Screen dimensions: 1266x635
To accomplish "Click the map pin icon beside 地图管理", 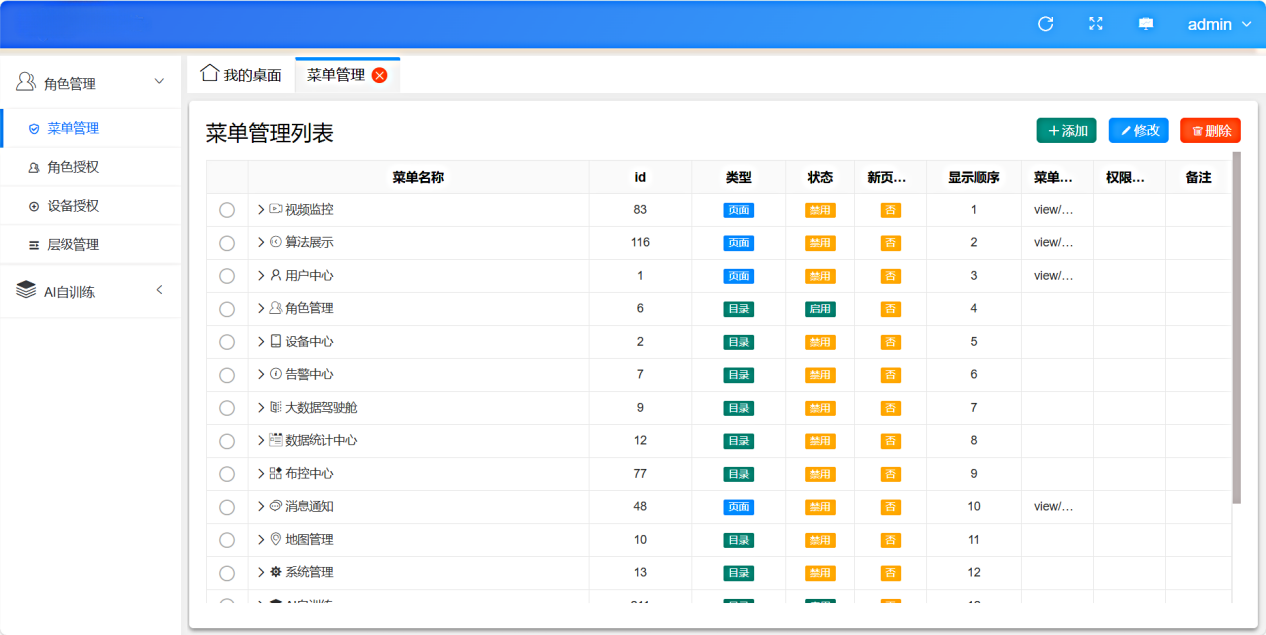I will tap(276, 539).
